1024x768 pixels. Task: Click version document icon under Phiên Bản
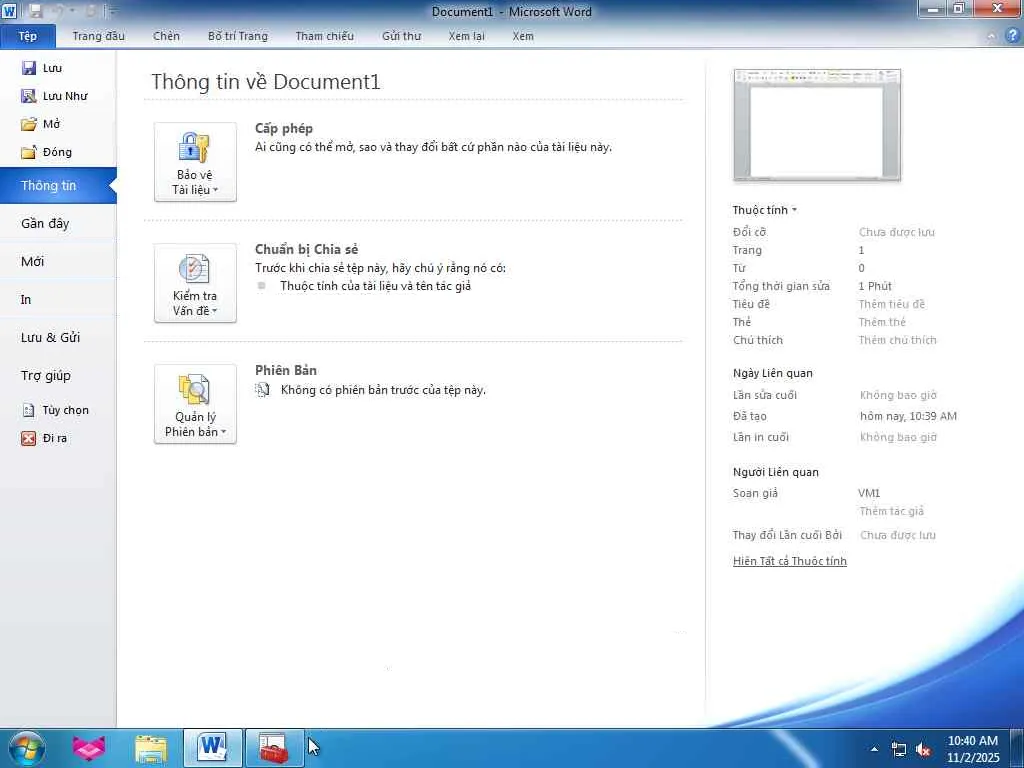262,390
